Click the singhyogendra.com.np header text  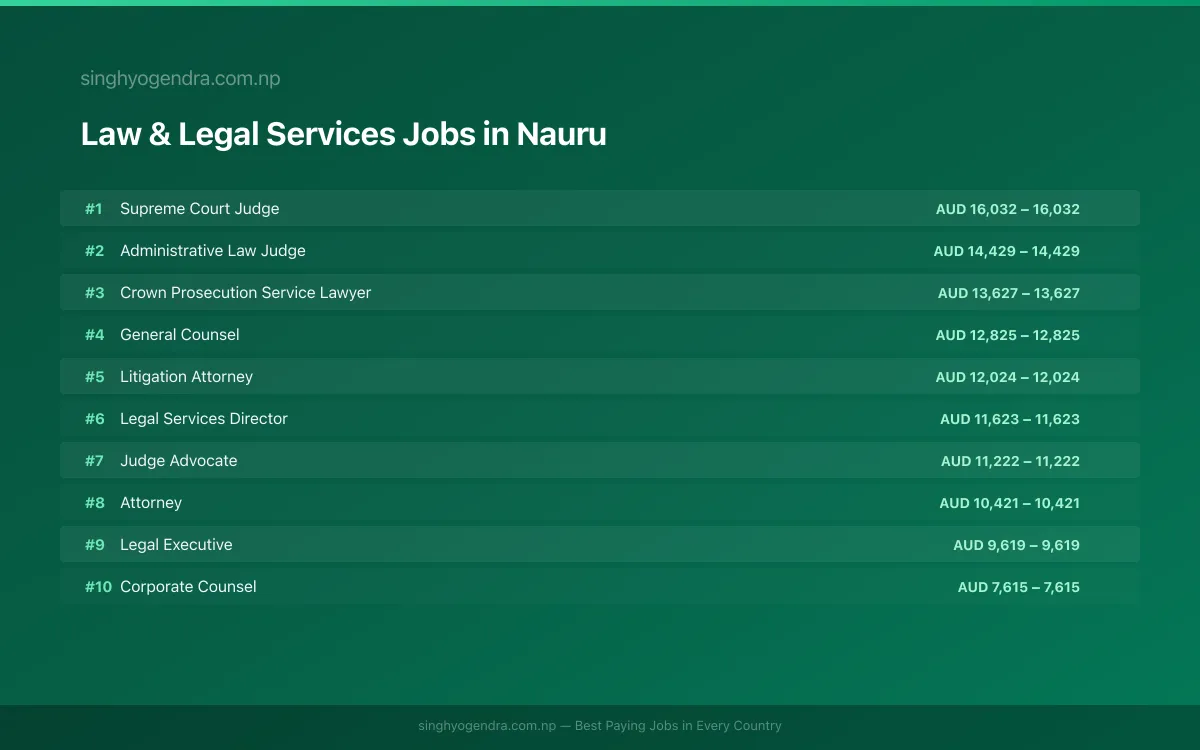pyautogui.click(x=180, y=79)
